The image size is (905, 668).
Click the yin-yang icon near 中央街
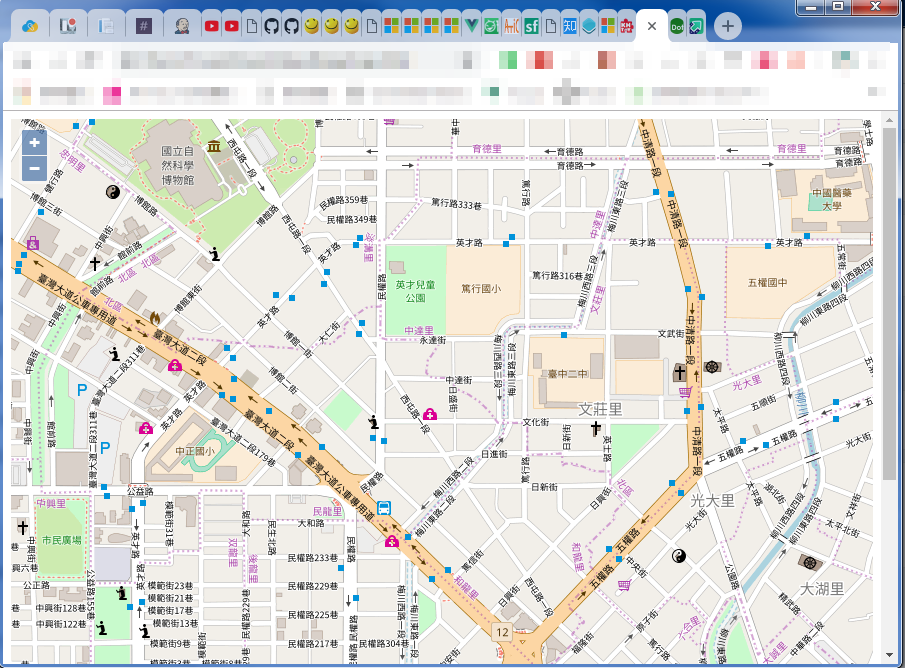(679, 556)
